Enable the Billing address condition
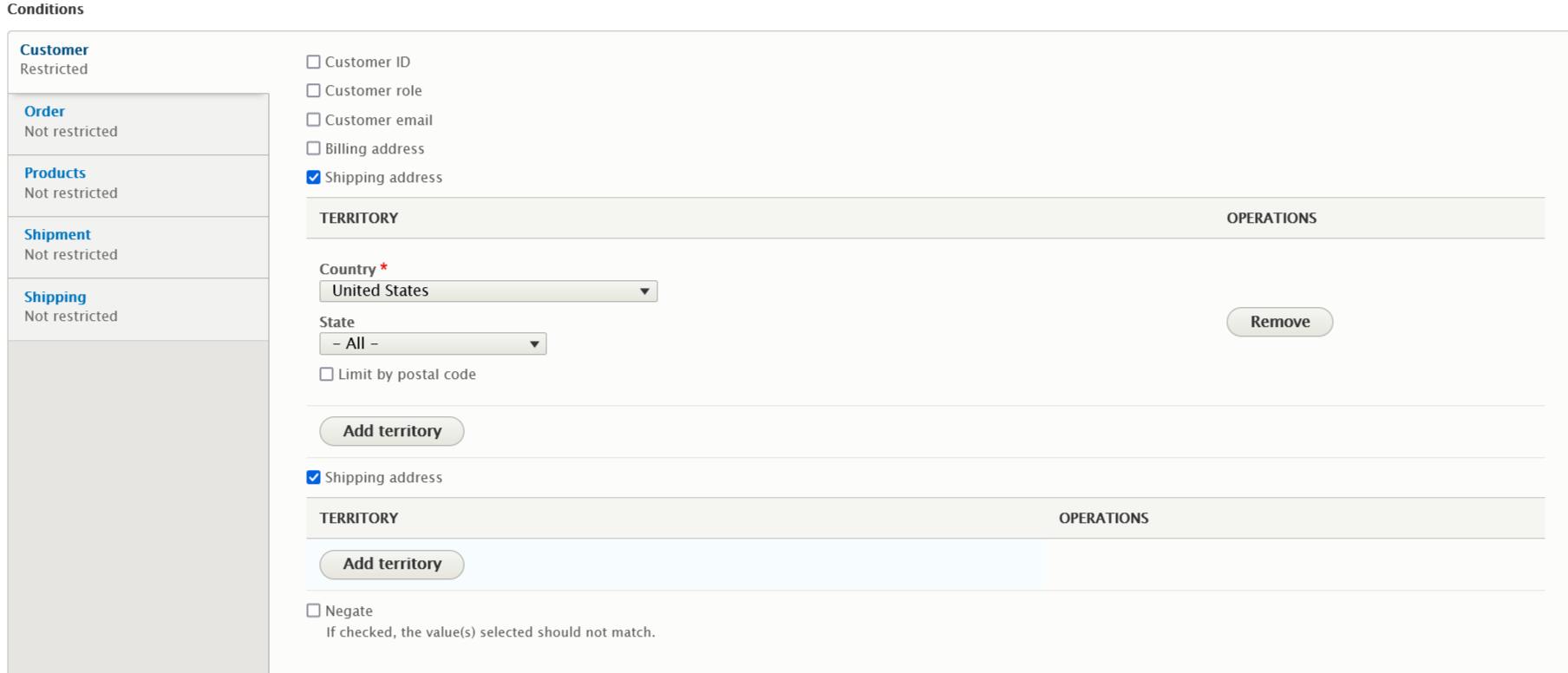1568x673 pixels. click(x=314, y=148)
